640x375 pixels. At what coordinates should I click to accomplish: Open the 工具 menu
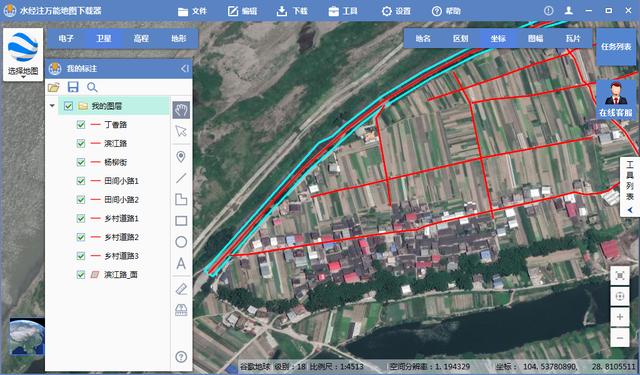tap(343, 11)
